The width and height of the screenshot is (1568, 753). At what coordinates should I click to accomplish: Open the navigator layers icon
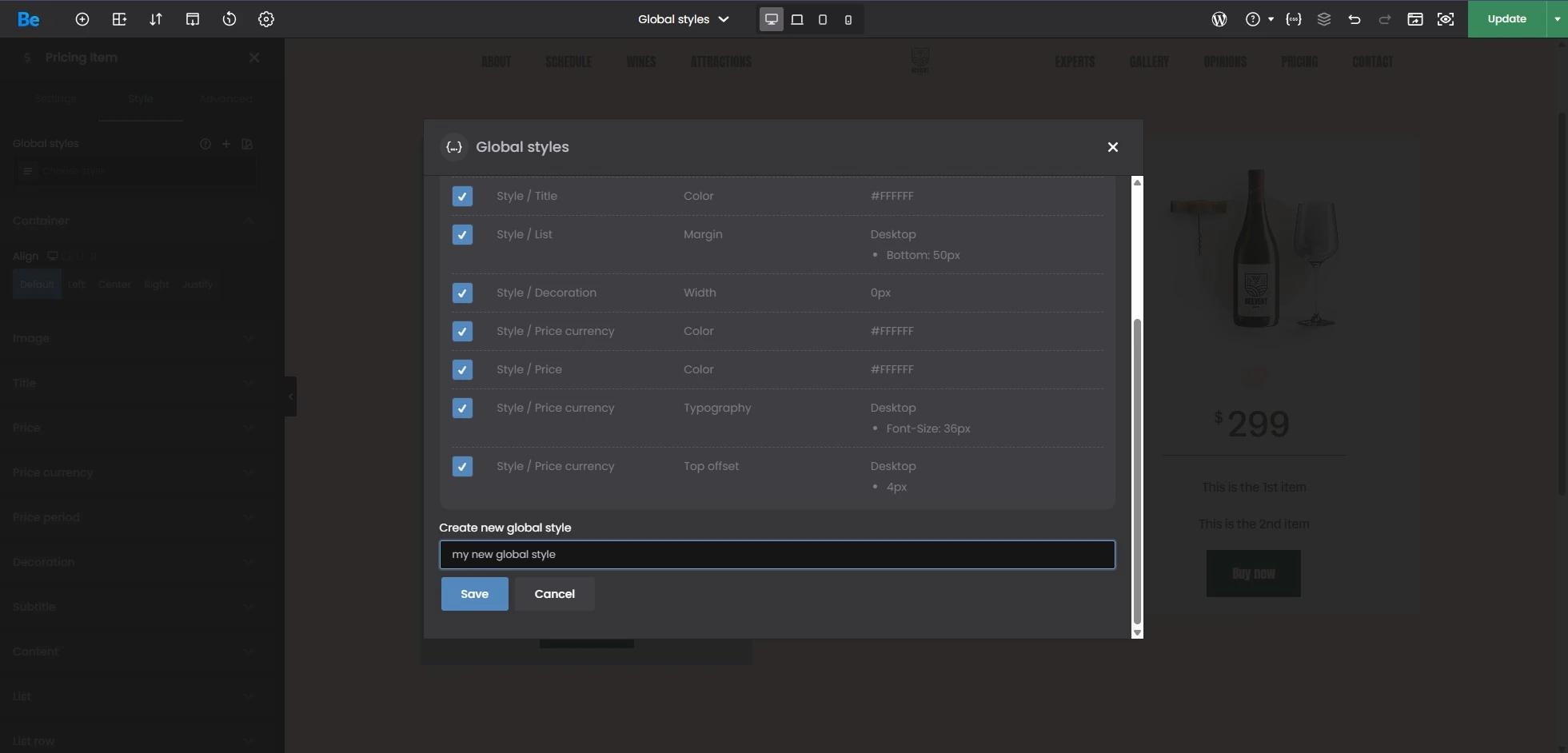[1323, 19]
